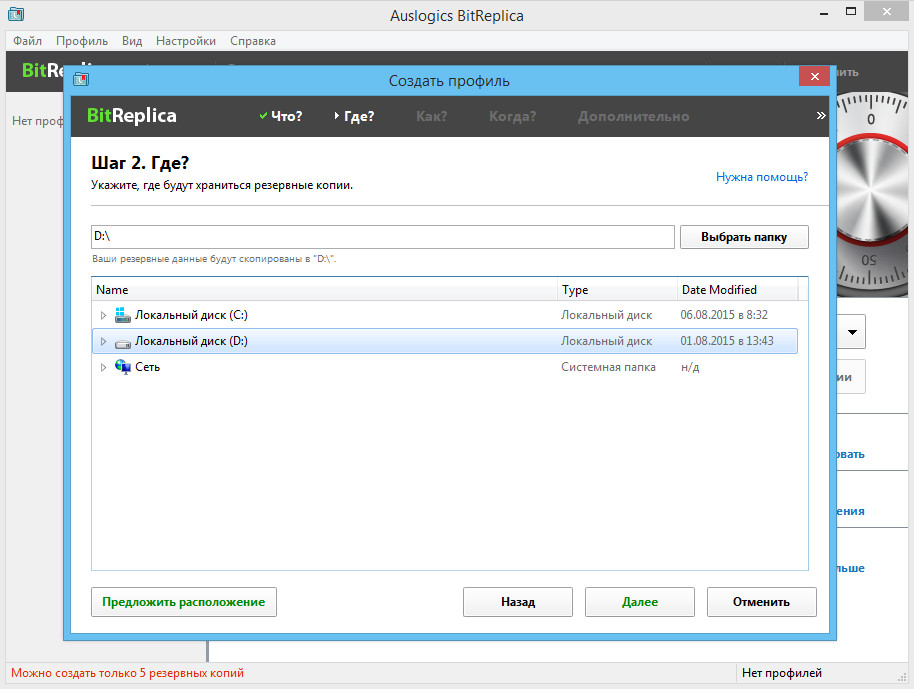The image size is (914, 689).
Task: Expand the Сеть node
Action: pyautogui.click(x=103, y=367)
